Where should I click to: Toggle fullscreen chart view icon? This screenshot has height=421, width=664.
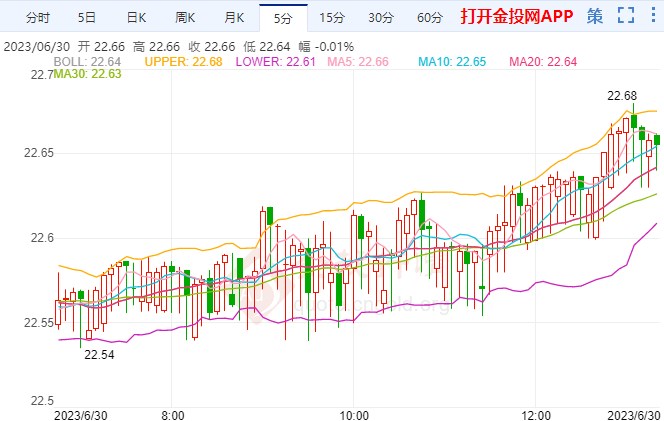click(626, 15)
